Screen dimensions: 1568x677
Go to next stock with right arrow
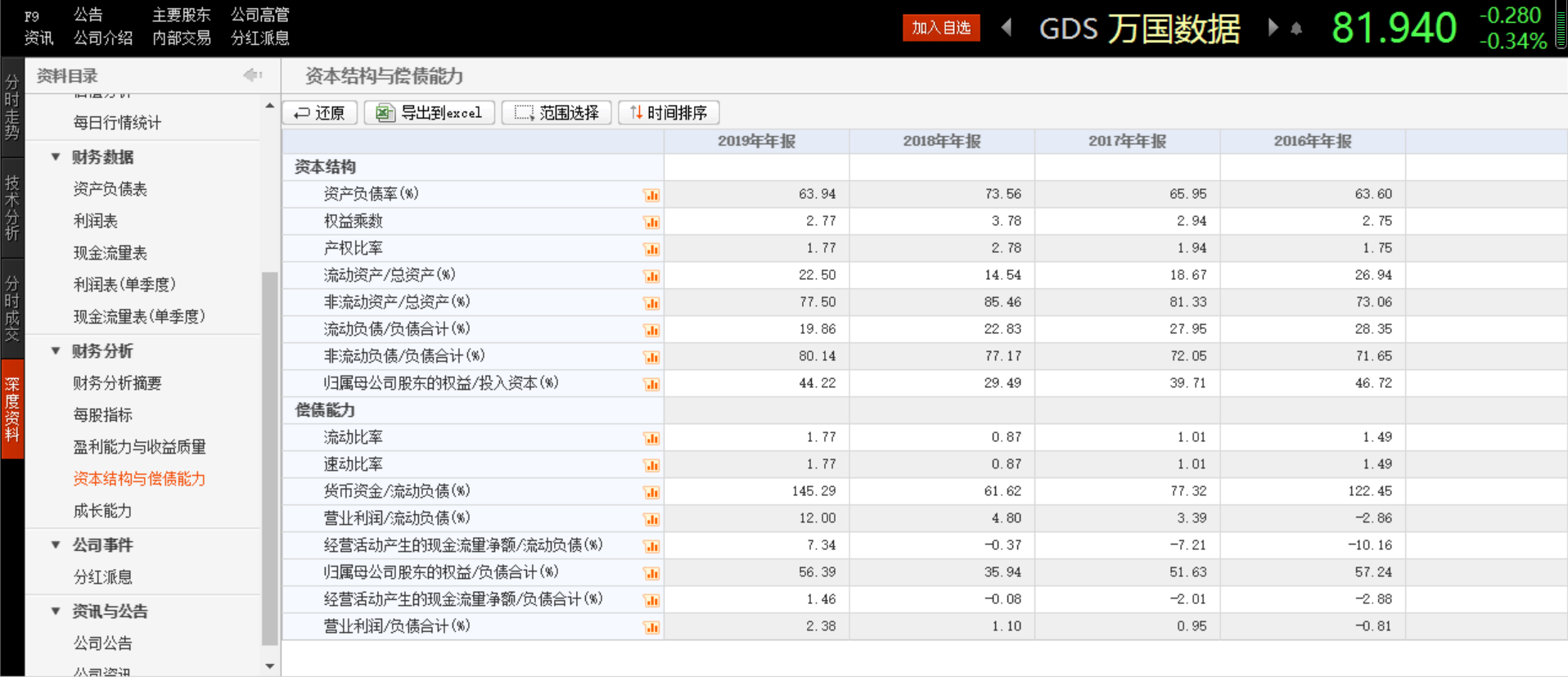coord(1273,28)
